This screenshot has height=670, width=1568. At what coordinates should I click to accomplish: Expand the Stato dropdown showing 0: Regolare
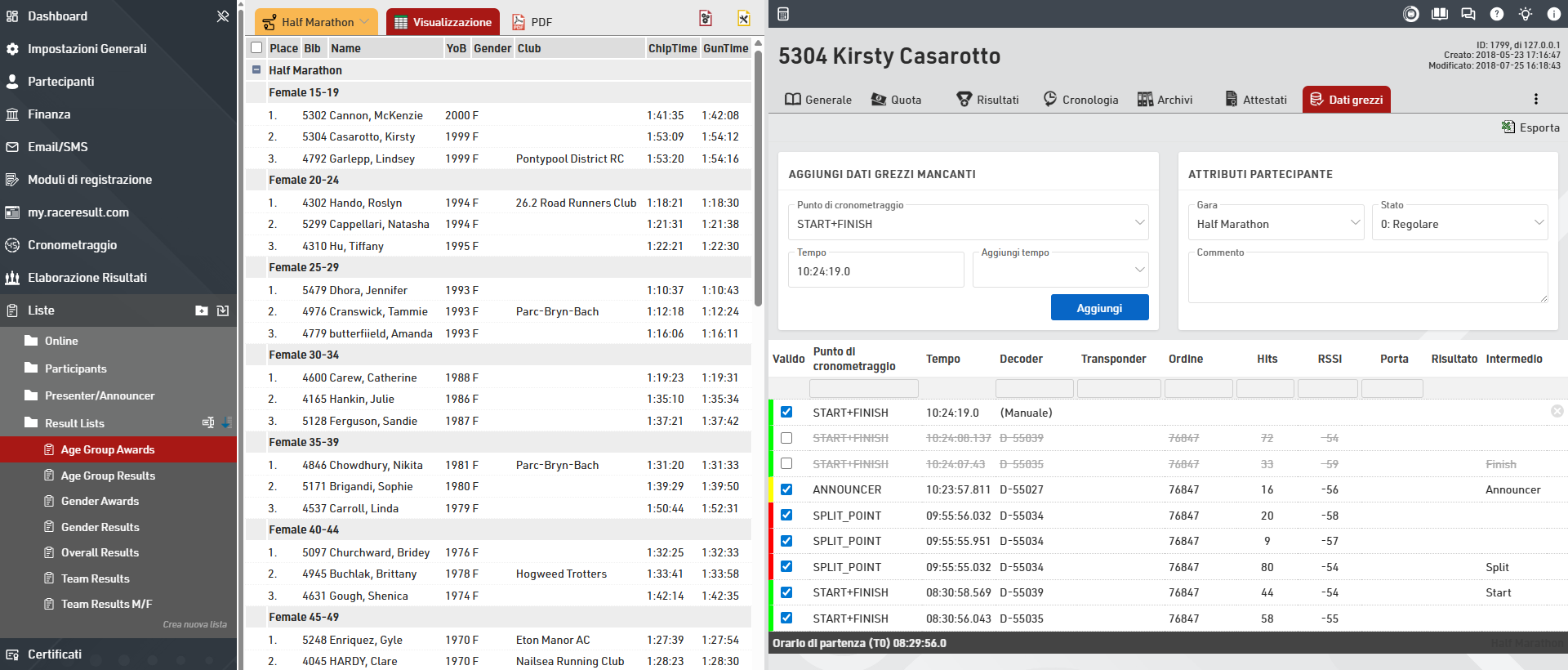click(x=1459, y=223)
